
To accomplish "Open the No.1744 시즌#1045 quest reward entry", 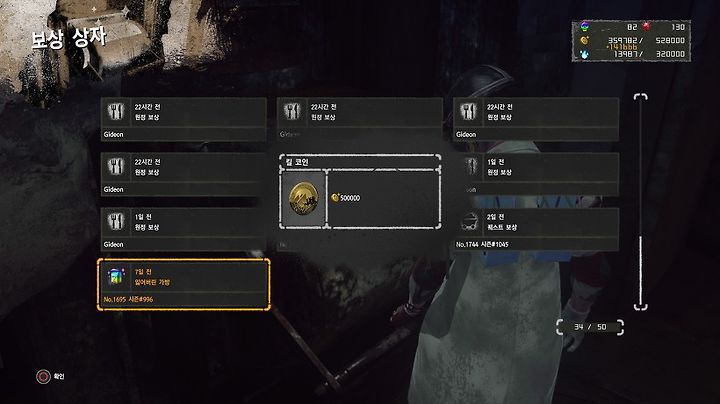I will (x=535, y=230).
